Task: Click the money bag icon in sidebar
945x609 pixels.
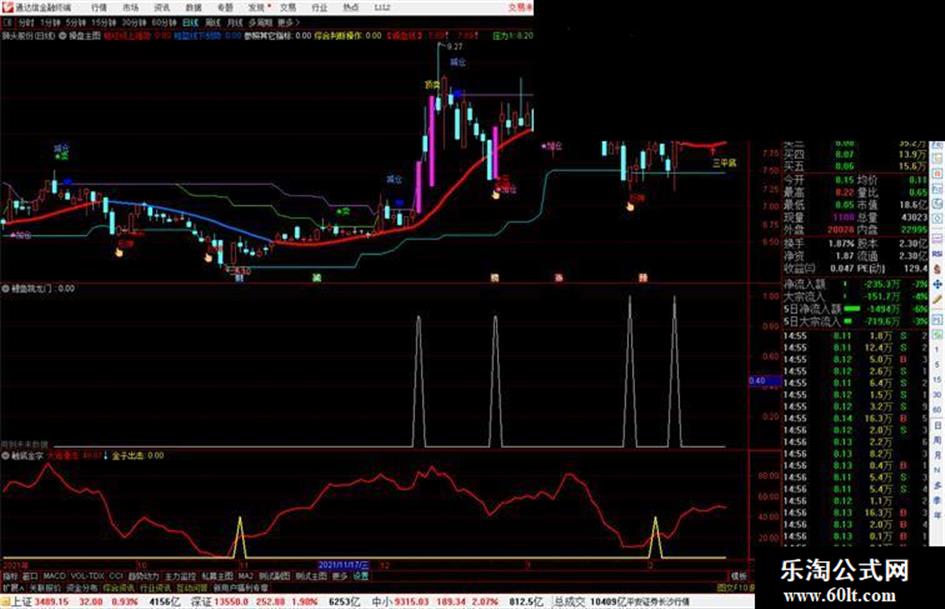Action: pos(937,268)
